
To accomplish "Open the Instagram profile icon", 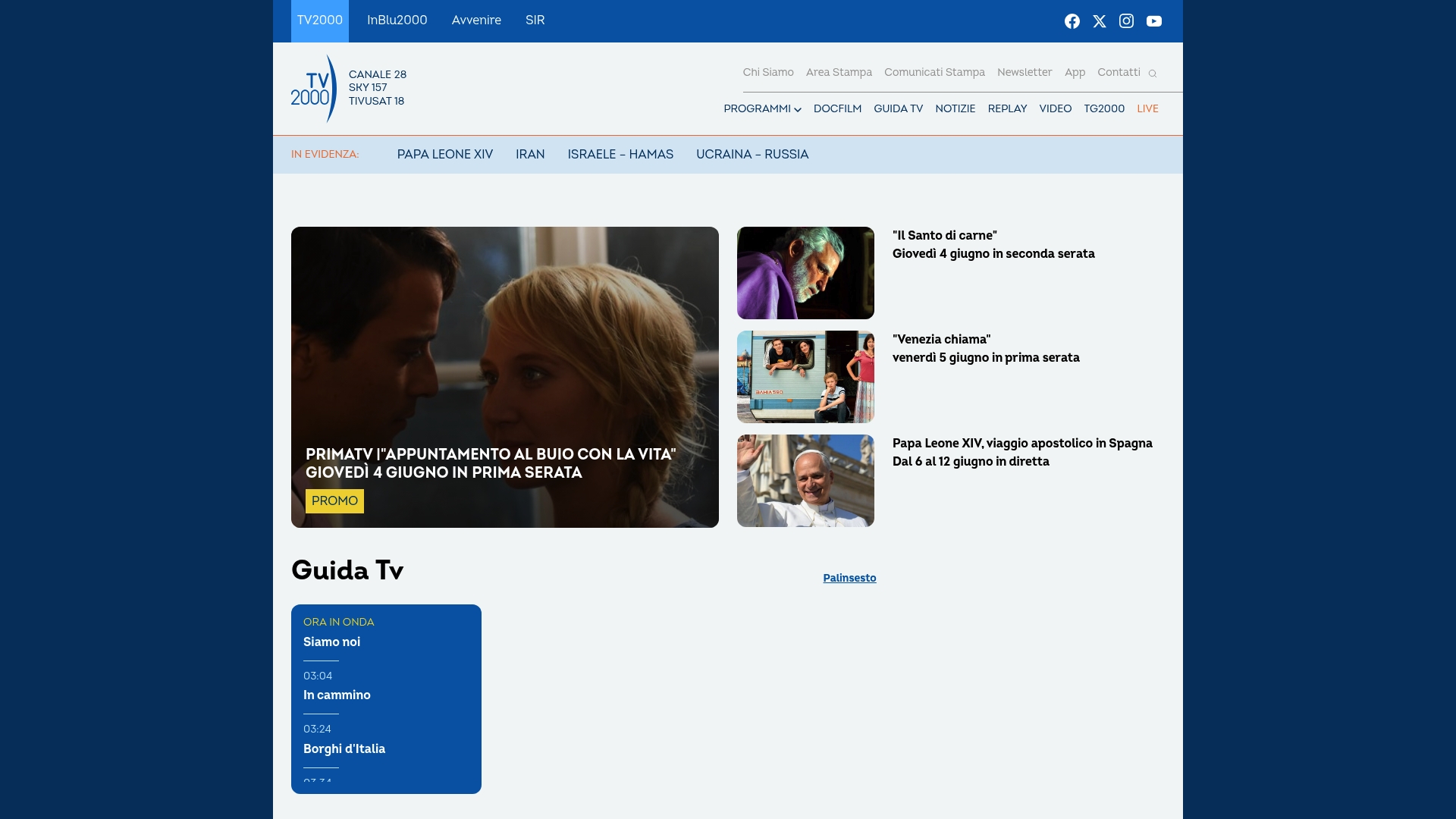I will coord(1126,21).
